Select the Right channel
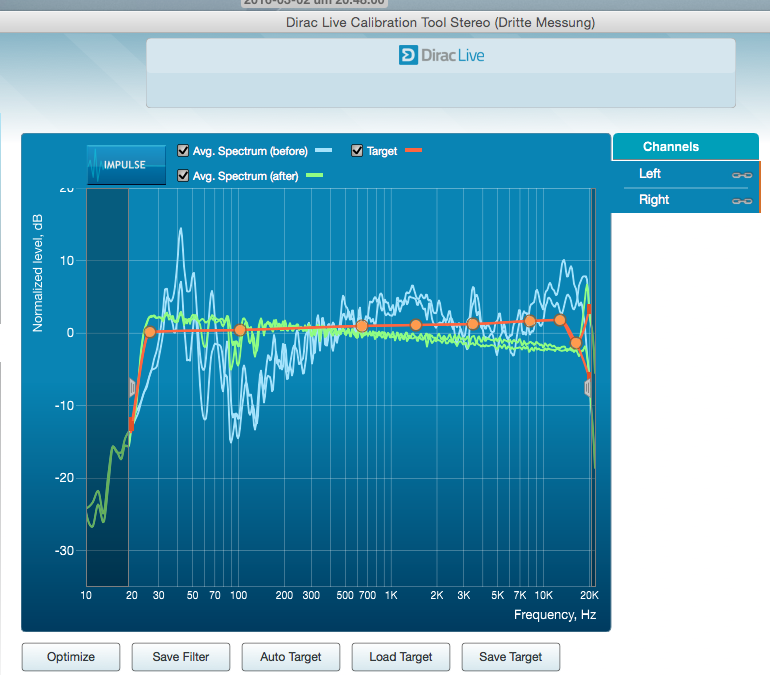This screenshot has height=675, width=770. coord(654,199)
